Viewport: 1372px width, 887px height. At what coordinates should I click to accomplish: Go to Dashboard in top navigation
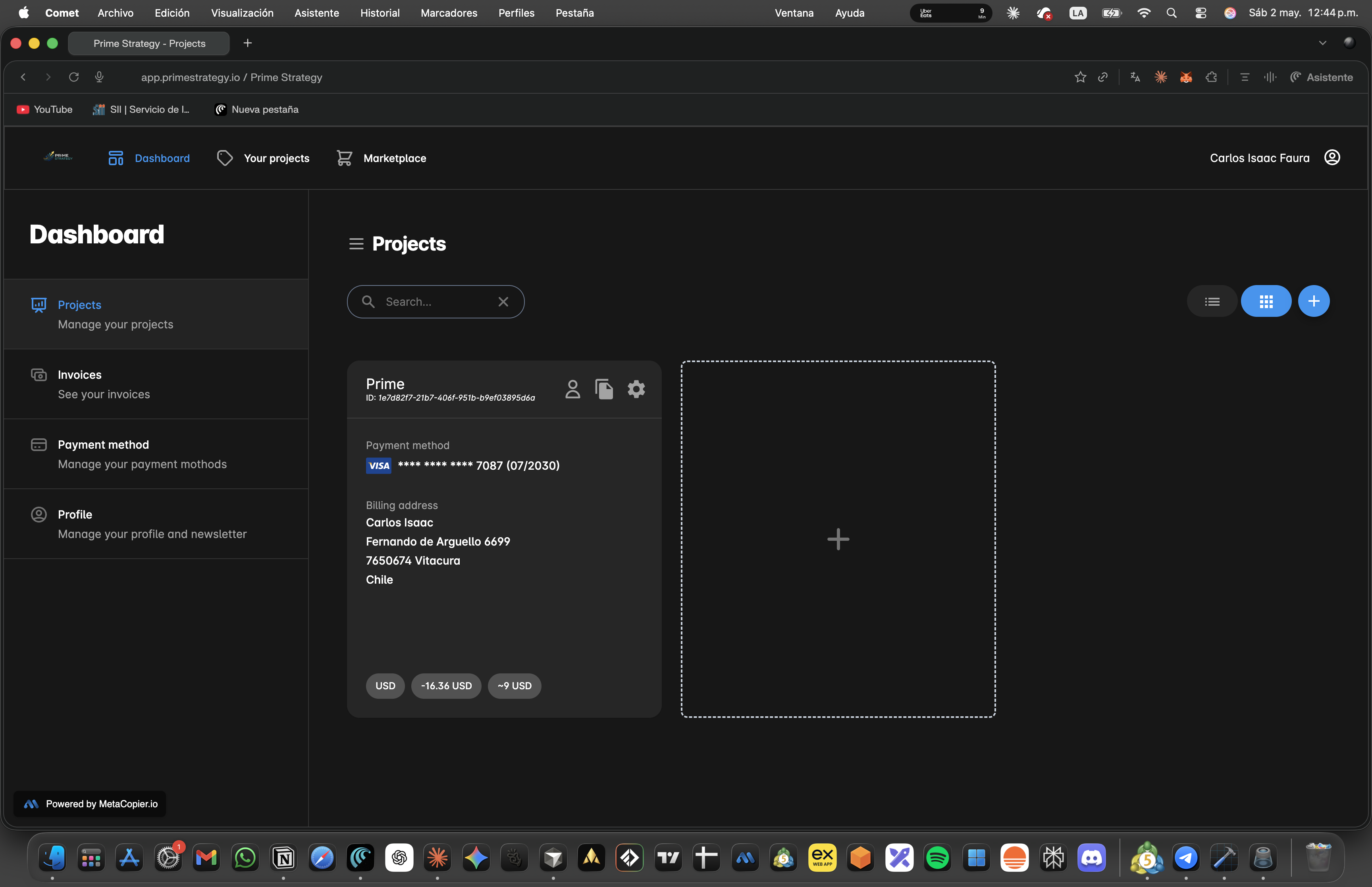148,158
